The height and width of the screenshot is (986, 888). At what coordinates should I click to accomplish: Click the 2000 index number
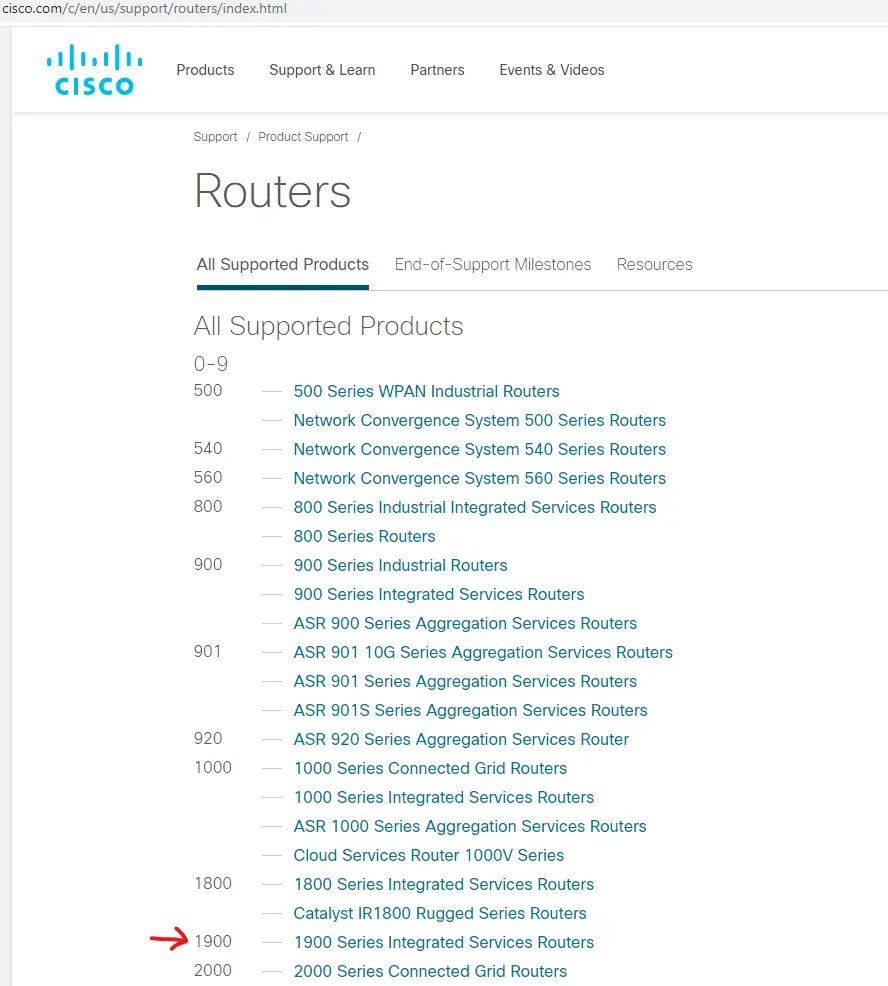tap(213, 970)
